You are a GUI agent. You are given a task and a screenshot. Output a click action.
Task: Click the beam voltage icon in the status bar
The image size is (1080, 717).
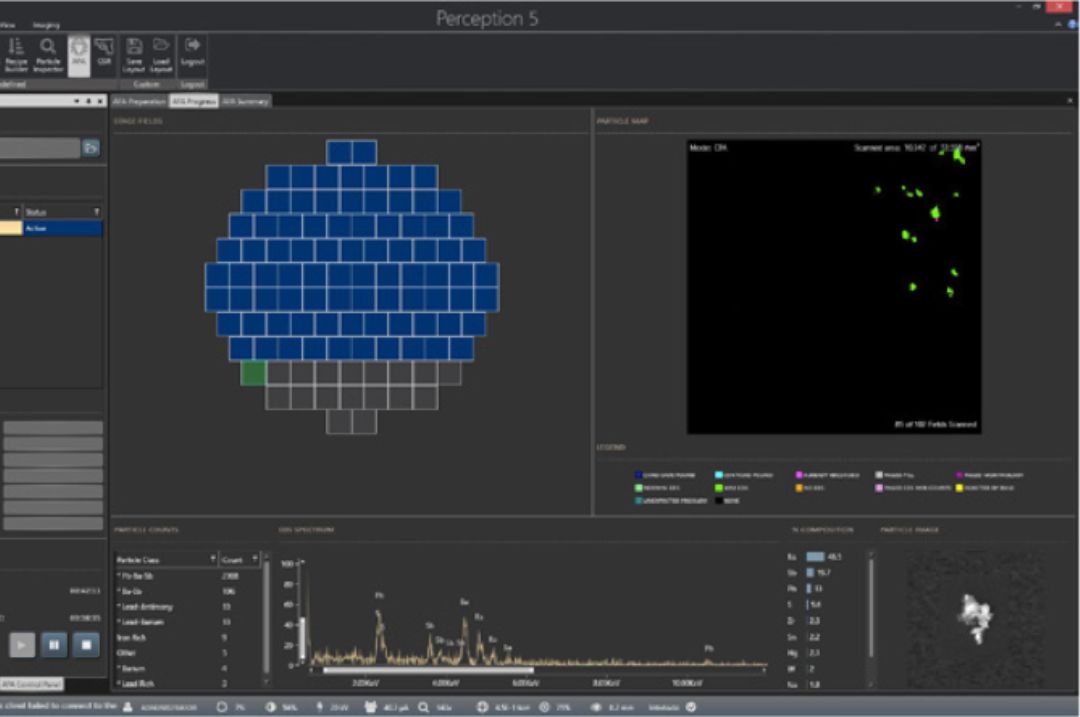point(319,707)
